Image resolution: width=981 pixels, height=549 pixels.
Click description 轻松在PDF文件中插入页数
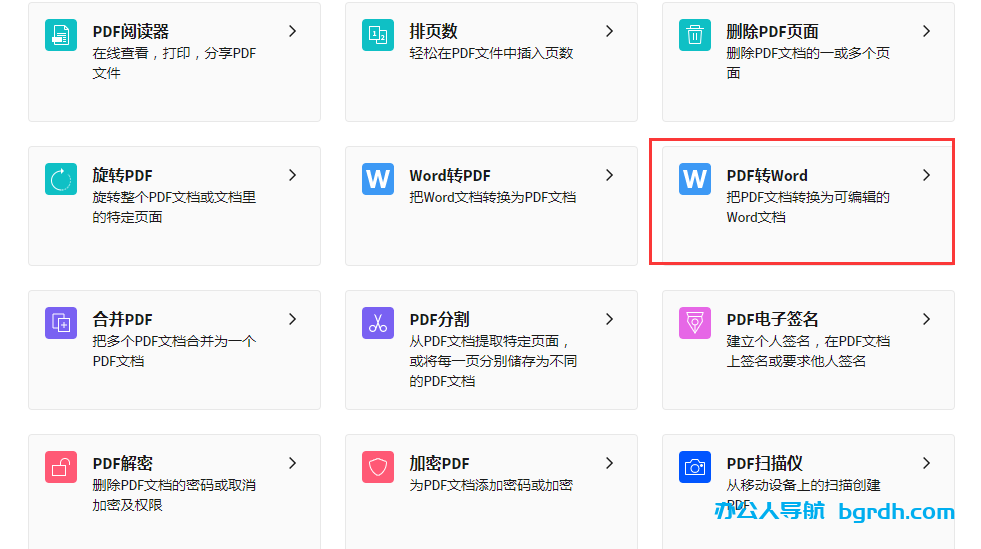pyautogui.click(x=492, y=53)
